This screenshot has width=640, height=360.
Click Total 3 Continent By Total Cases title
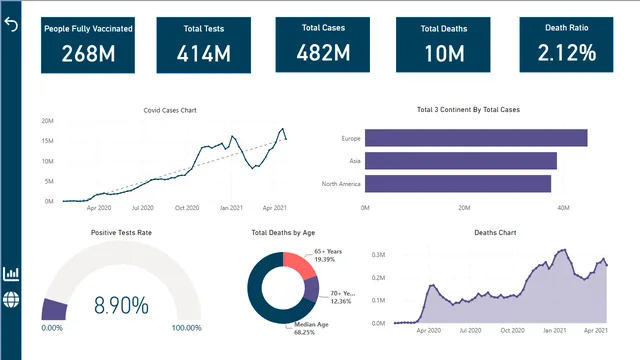468,109
